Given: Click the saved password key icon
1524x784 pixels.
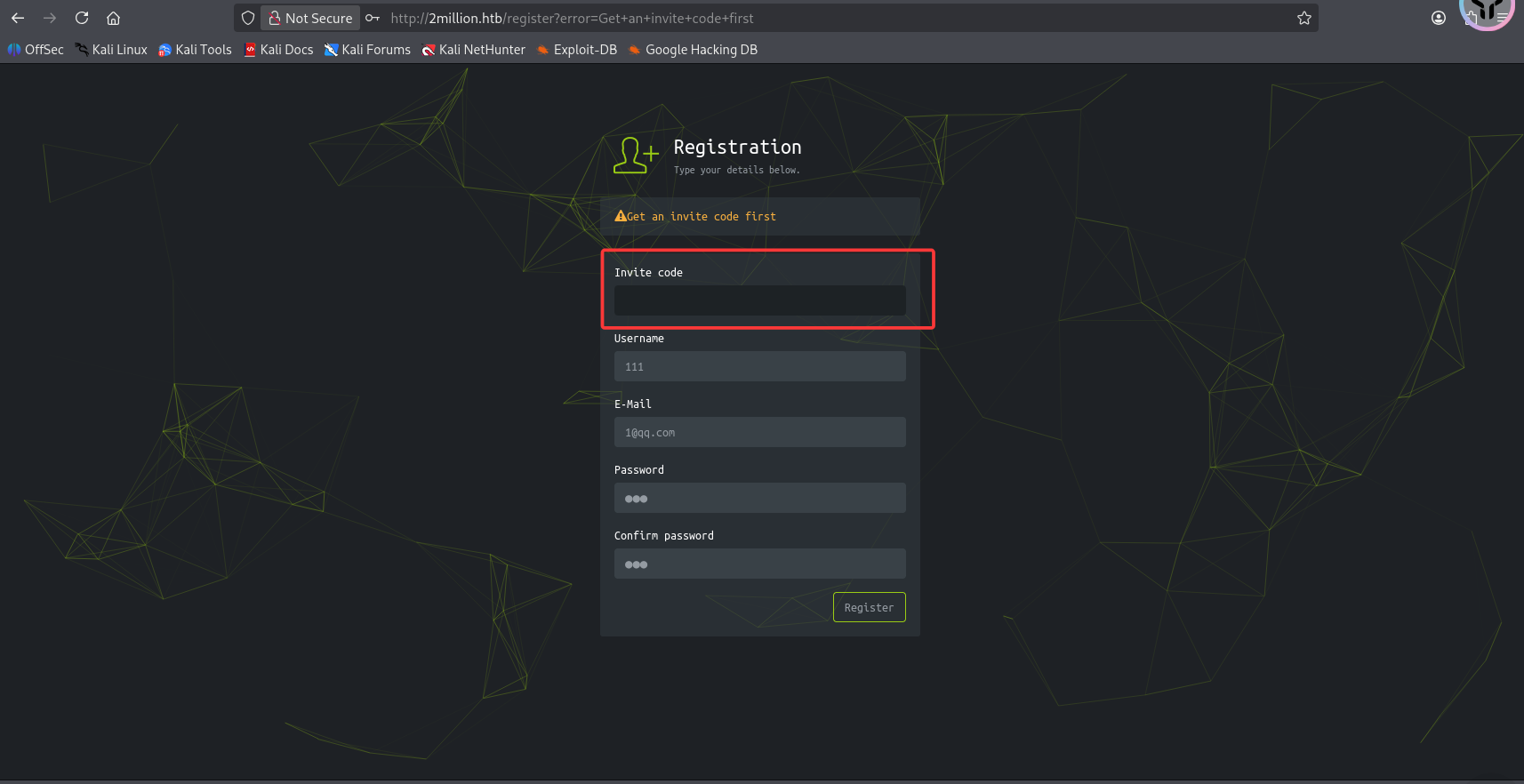Looking at the screenshot, I should pos(373,18).
